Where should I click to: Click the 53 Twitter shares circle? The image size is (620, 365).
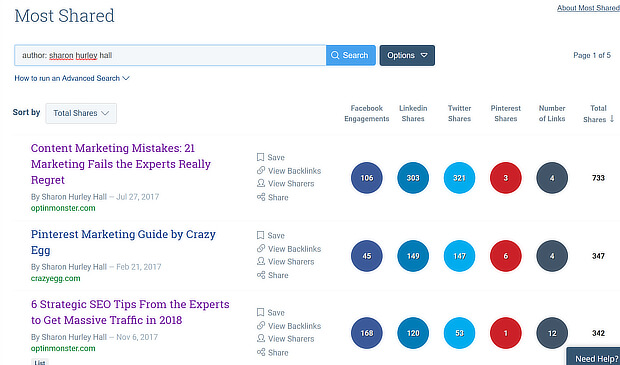pos(459,333)
